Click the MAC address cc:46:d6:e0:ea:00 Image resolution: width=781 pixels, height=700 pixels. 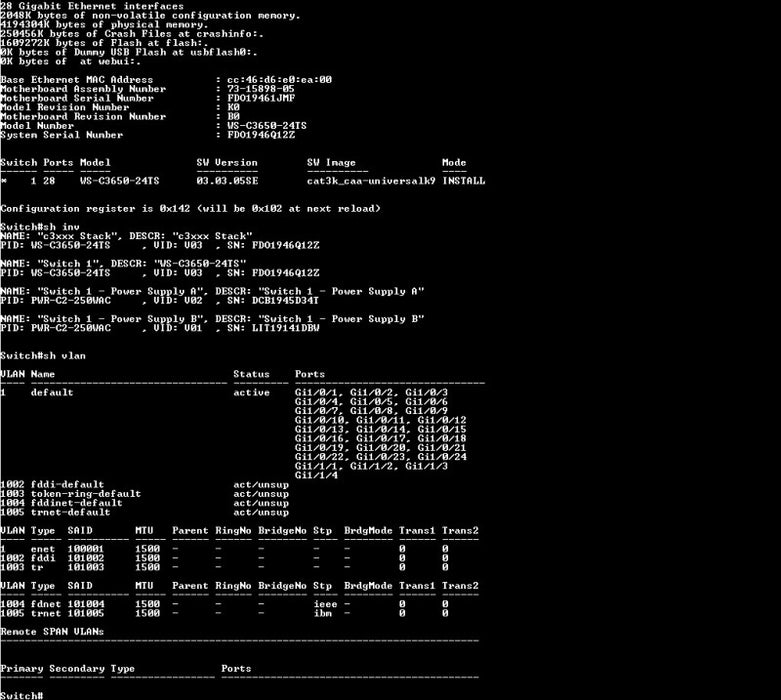(x=279, y=80)
